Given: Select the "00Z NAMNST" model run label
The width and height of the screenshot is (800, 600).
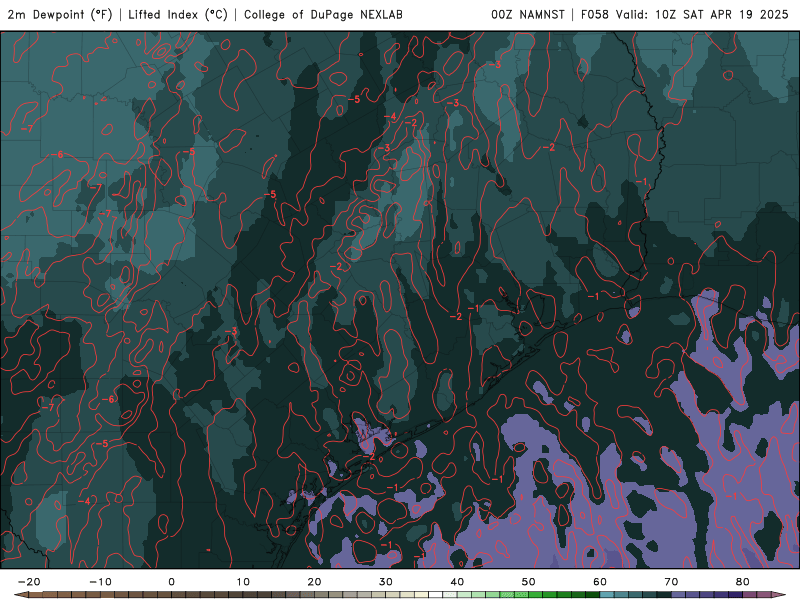Looking at the screenshot, I should (x=528, y=14).
